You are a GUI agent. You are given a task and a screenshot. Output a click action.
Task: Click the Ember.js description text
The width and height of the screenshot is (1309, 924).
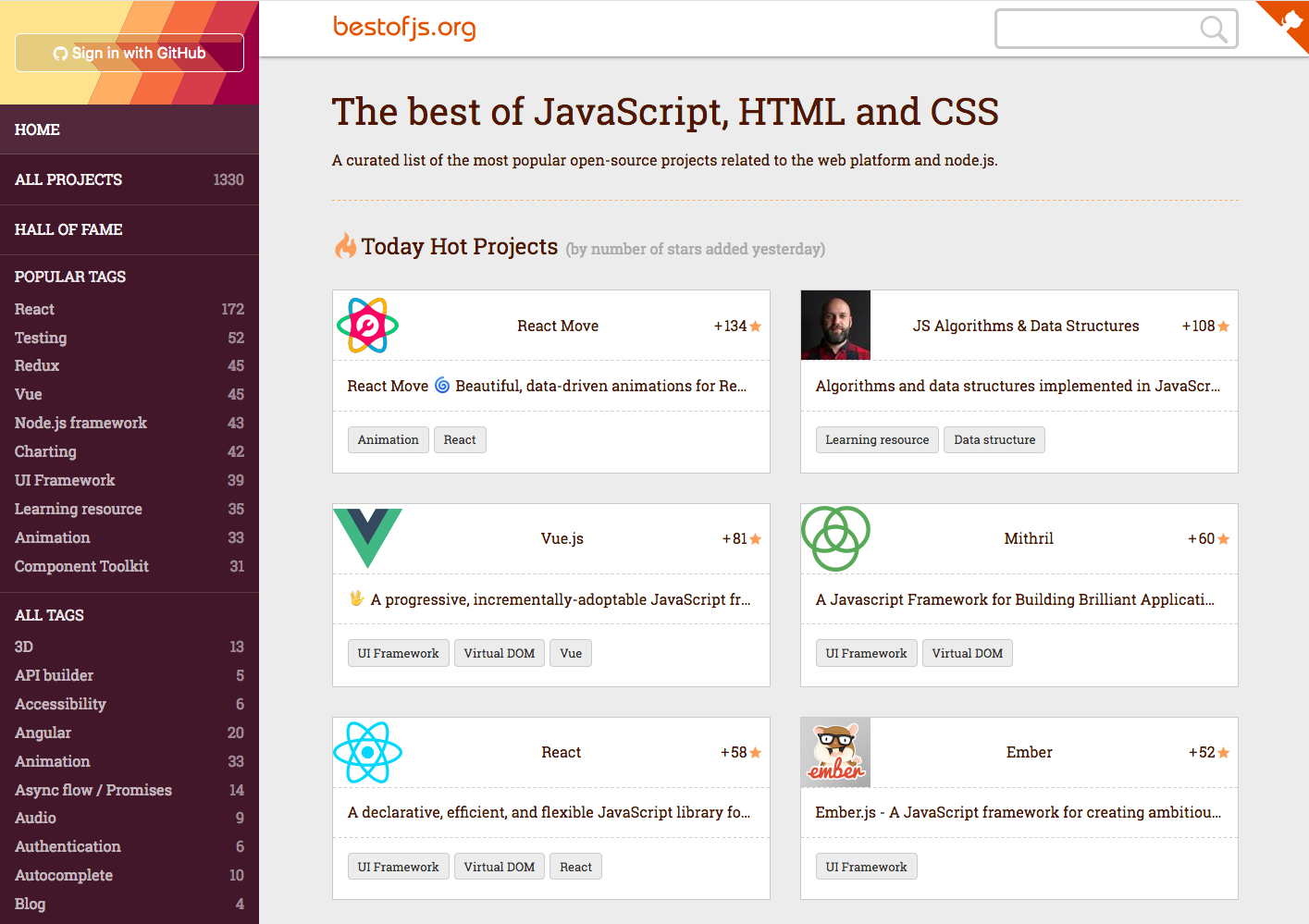click(x=1018, y=812)
